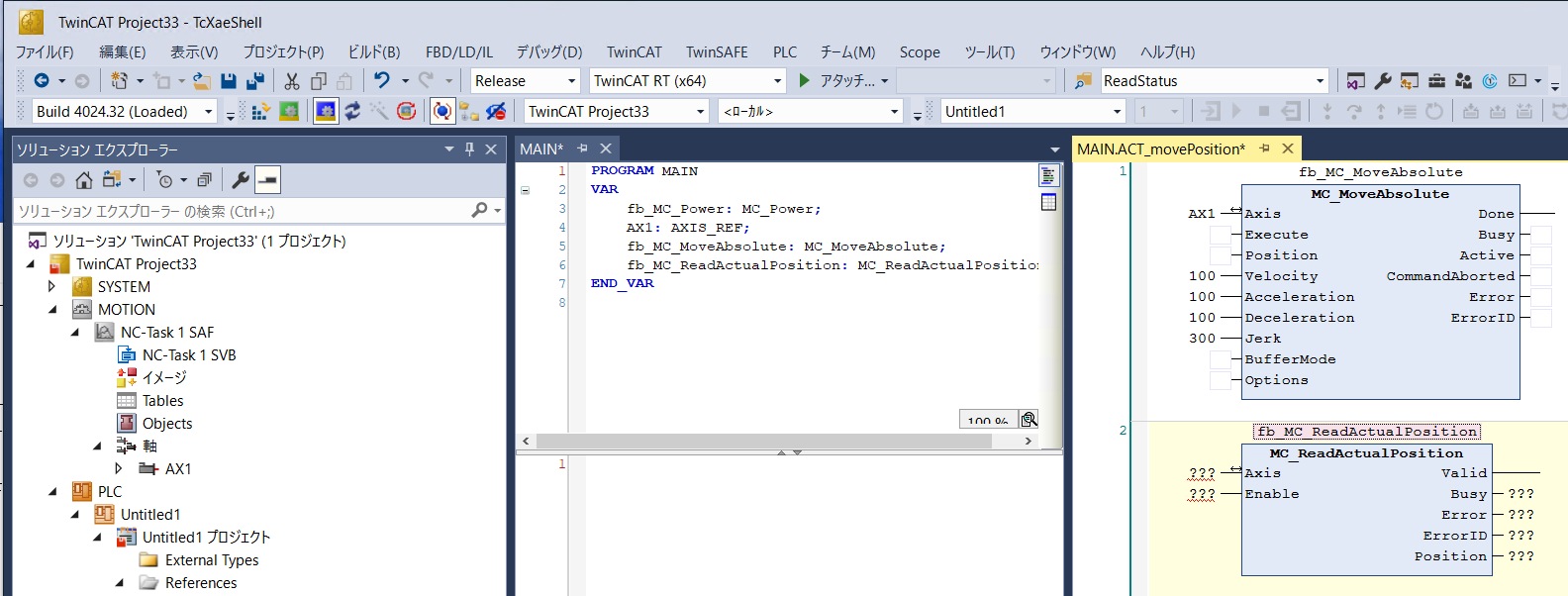Click the New Project icon
Screen dimensions: 1568x596
[120, 81]
